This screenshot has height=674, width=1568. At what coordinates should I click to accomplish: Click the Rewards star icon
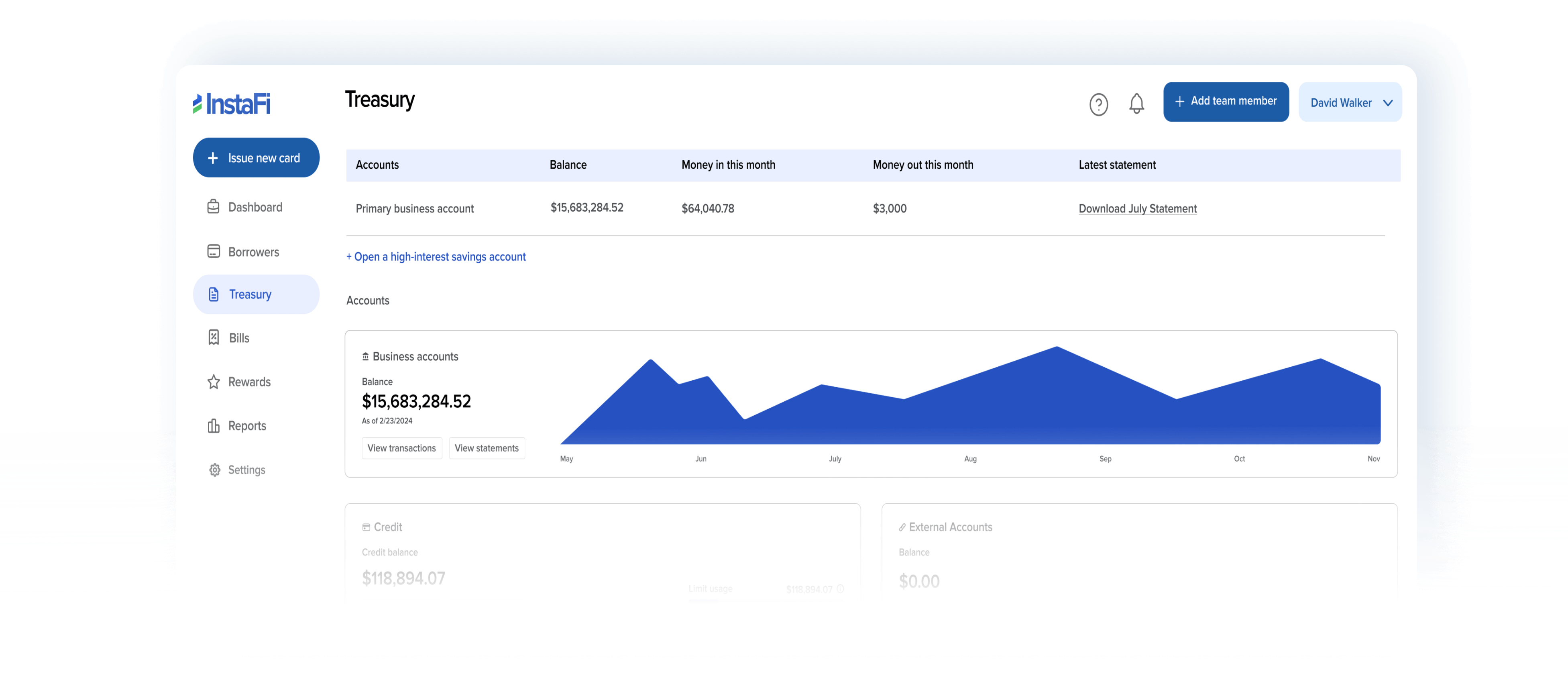point(213,382)
